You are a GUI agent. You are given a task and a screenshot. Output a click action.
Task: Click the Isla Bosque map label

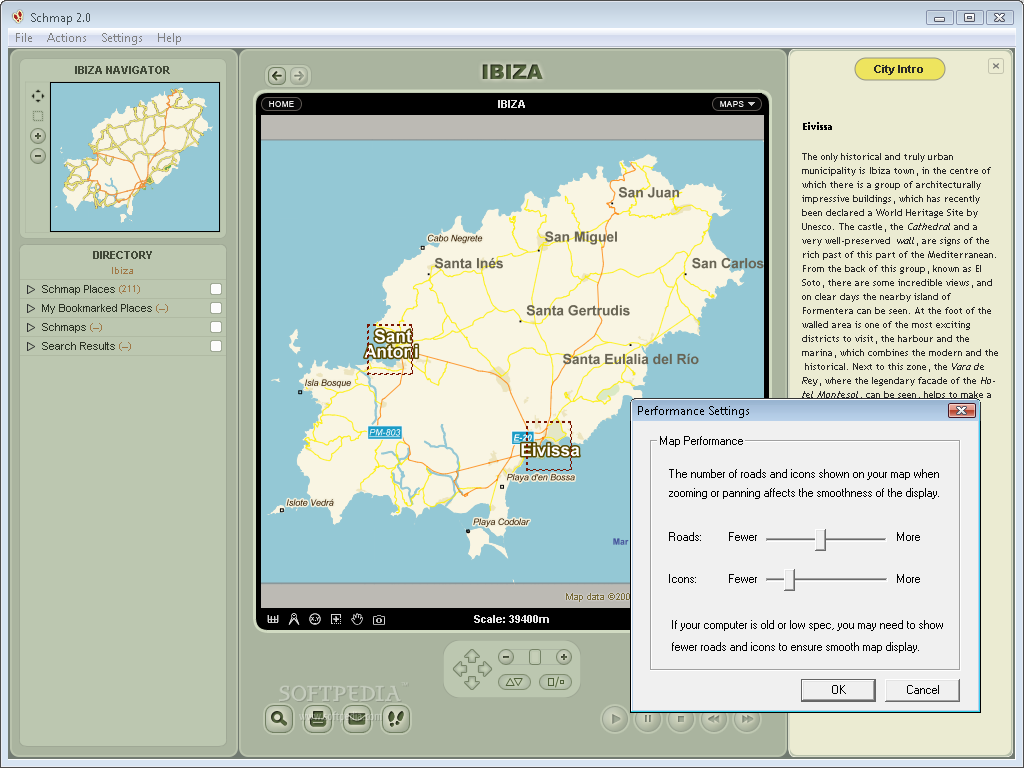pyautogui.click(x=328, y=383)
